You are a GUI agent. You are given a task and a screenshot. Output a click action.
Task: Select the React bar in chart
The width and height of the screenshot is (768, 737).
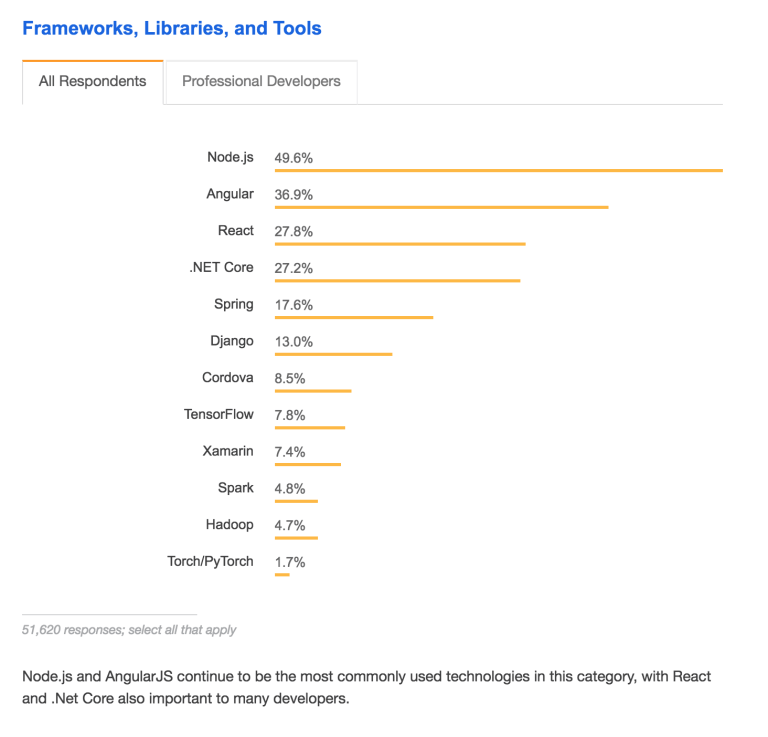click(x=400, y=244)
